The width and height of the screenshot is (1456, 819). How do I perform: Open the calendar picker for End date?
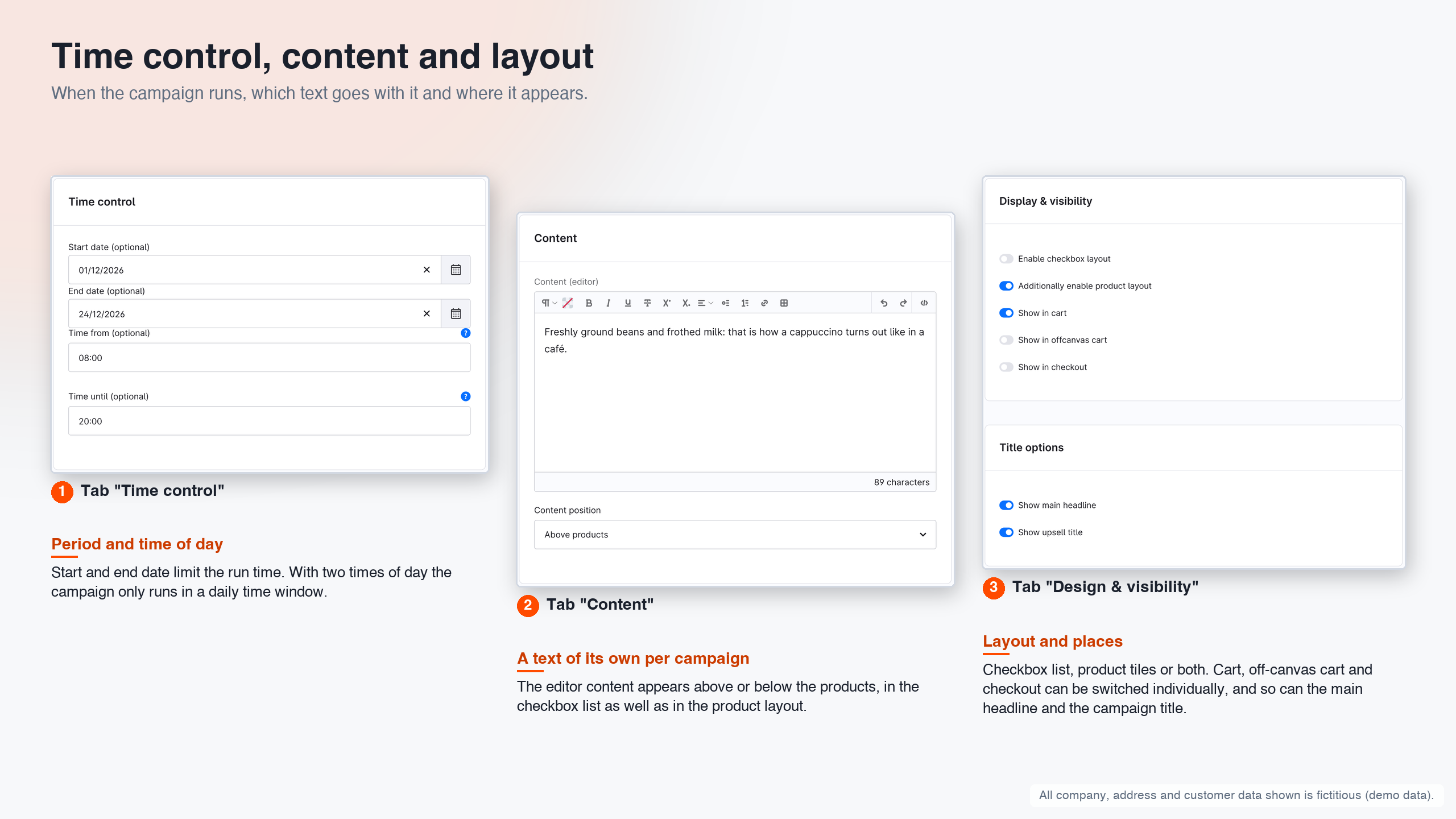(456, 313)
